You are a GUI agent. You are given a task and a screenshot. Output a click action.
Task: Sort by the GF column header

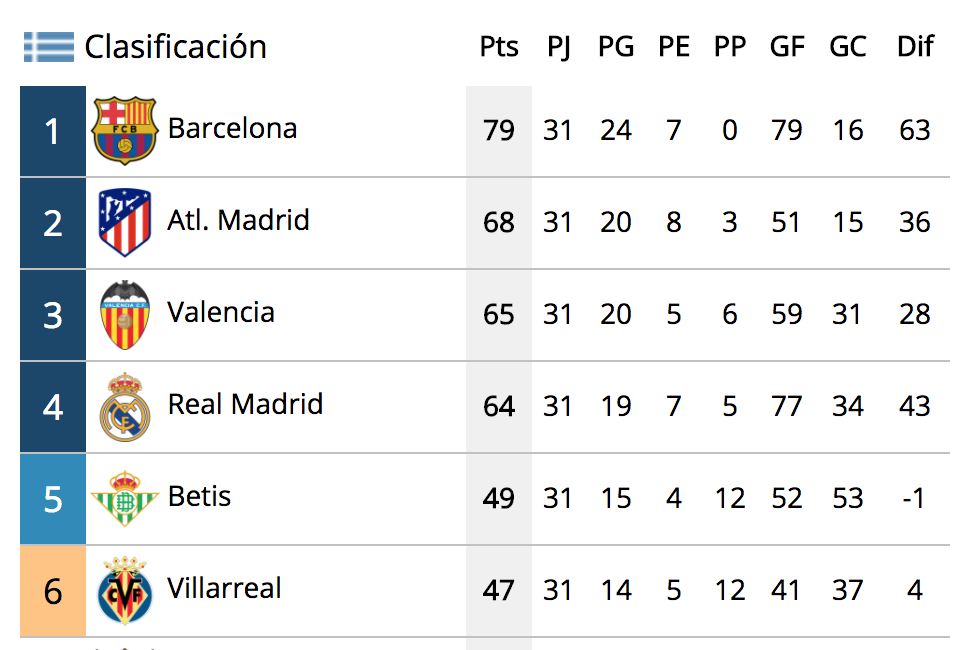tap(787, 47)
